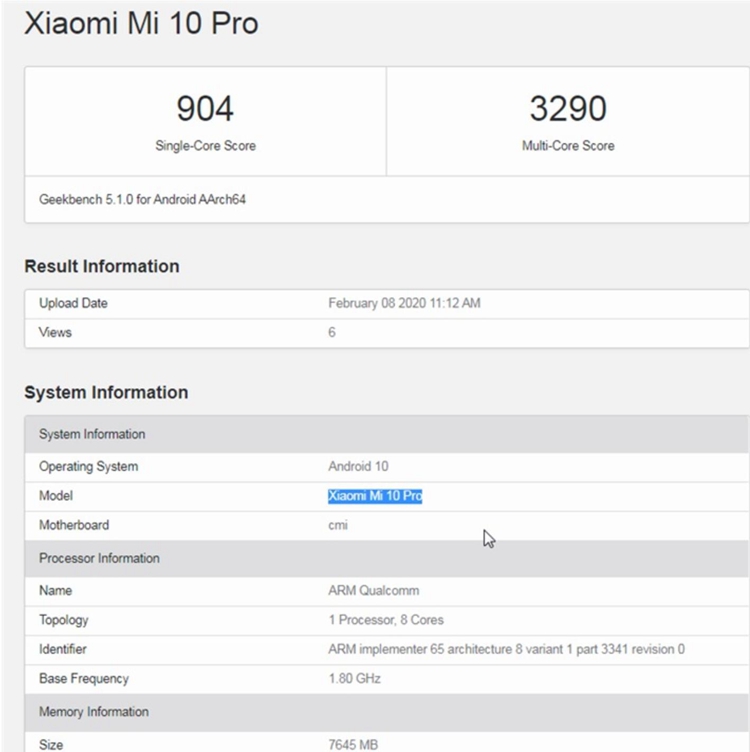Click the Single-Core Score label
The width and height of the screenshot is (750, 752).
205,146
